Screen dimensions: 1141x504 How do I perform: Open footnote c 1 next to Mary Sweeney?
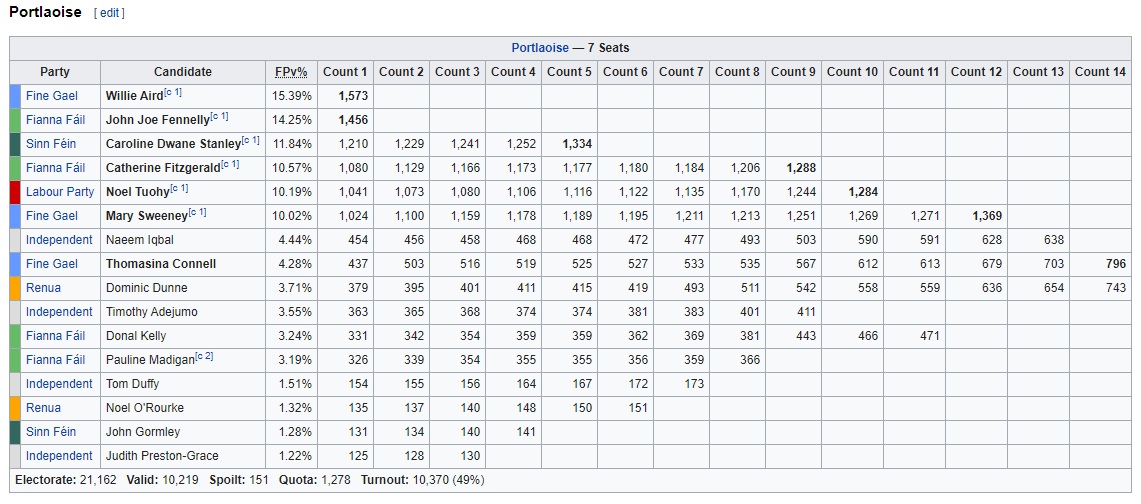point(197,212)
